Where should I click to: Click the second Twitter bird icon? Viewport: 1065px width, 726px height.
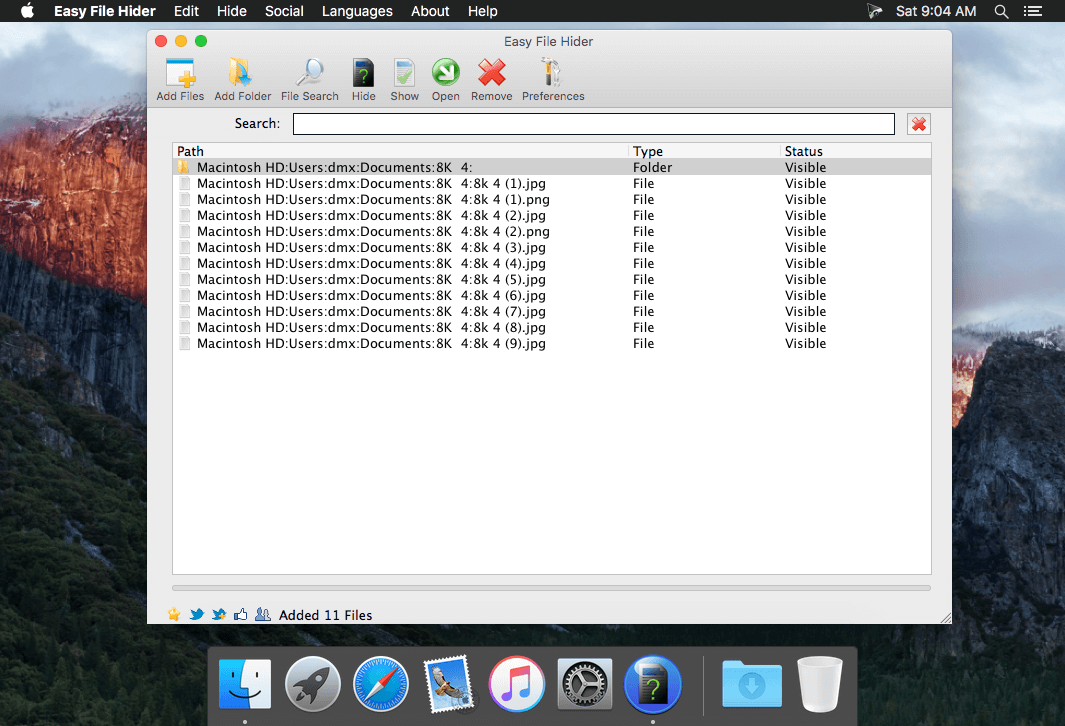(219, 614)
